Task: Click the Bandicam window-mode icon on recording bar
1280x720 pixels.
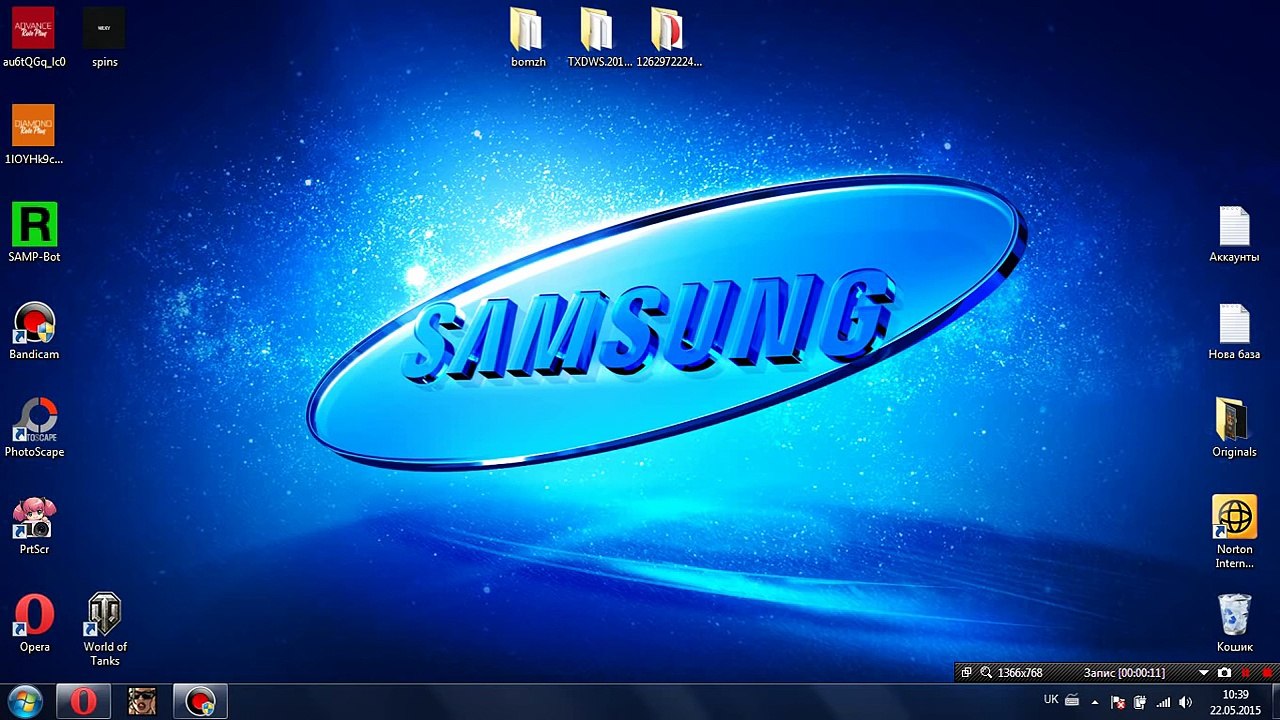Action: 966,673
